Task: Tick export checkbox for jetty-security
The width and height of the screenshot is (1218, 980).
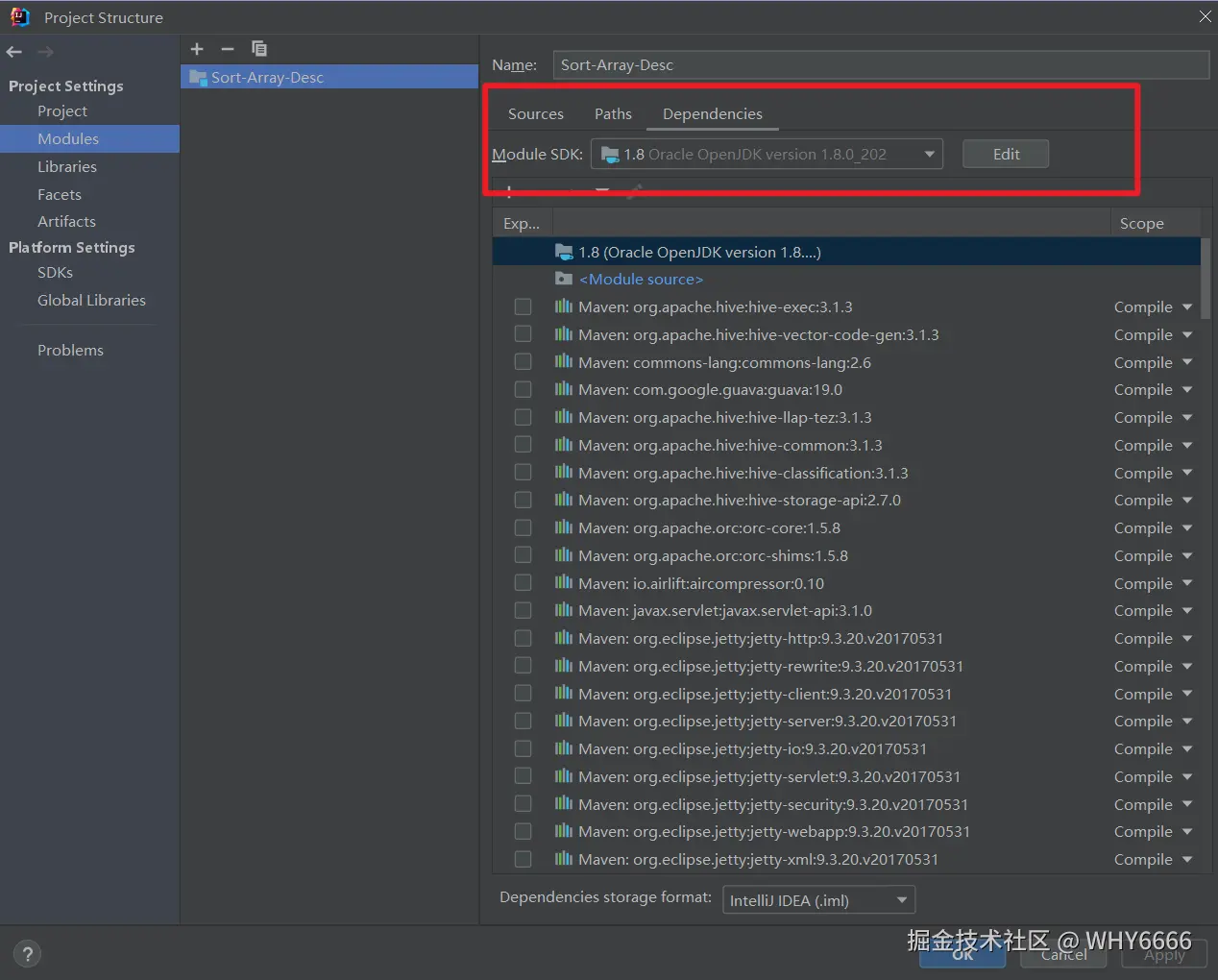Action: pyautogui.click(x=523, y=803)
